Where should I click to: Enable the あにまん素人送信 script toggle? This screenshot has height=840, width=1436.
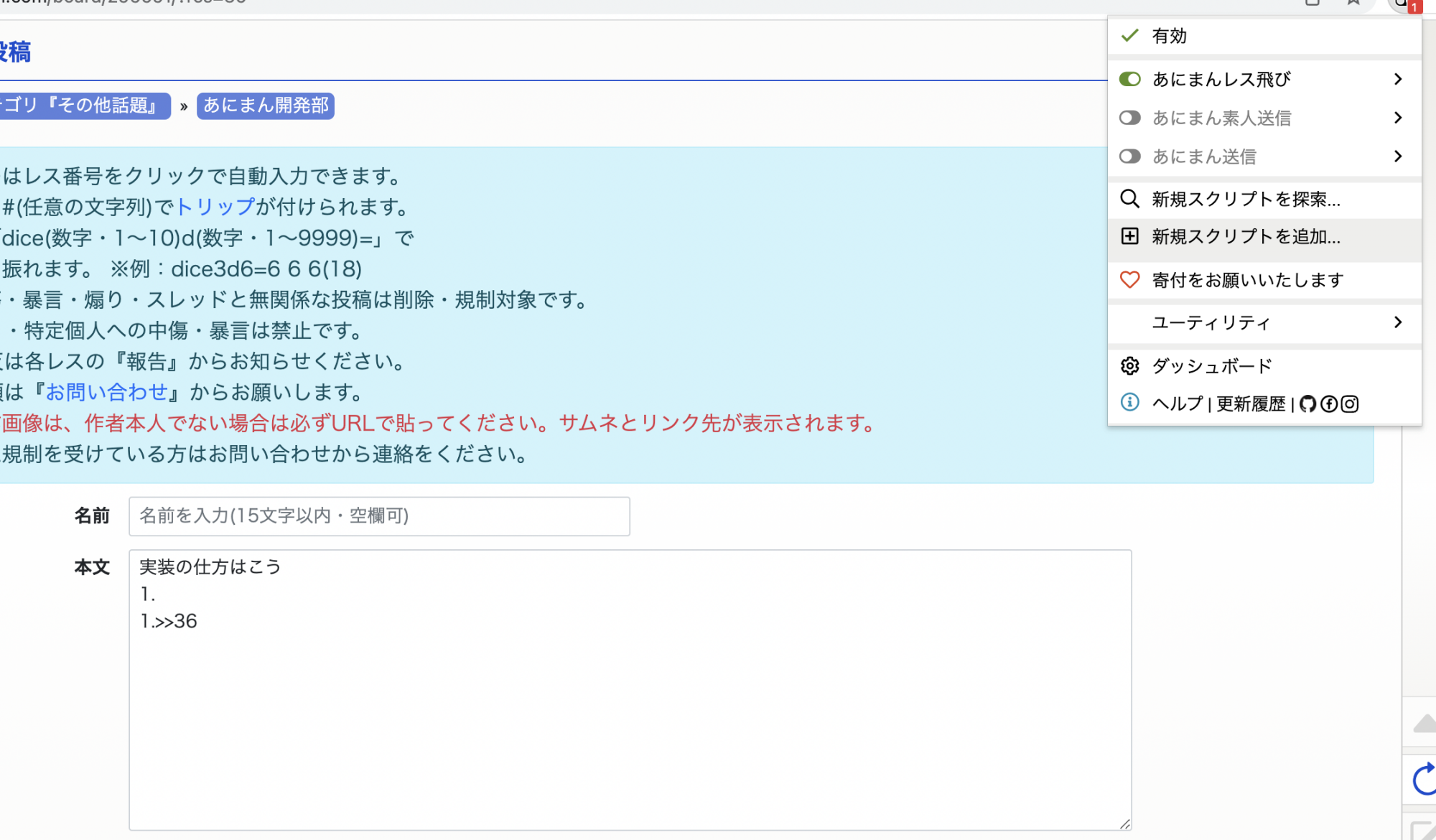coord(1129,118)
